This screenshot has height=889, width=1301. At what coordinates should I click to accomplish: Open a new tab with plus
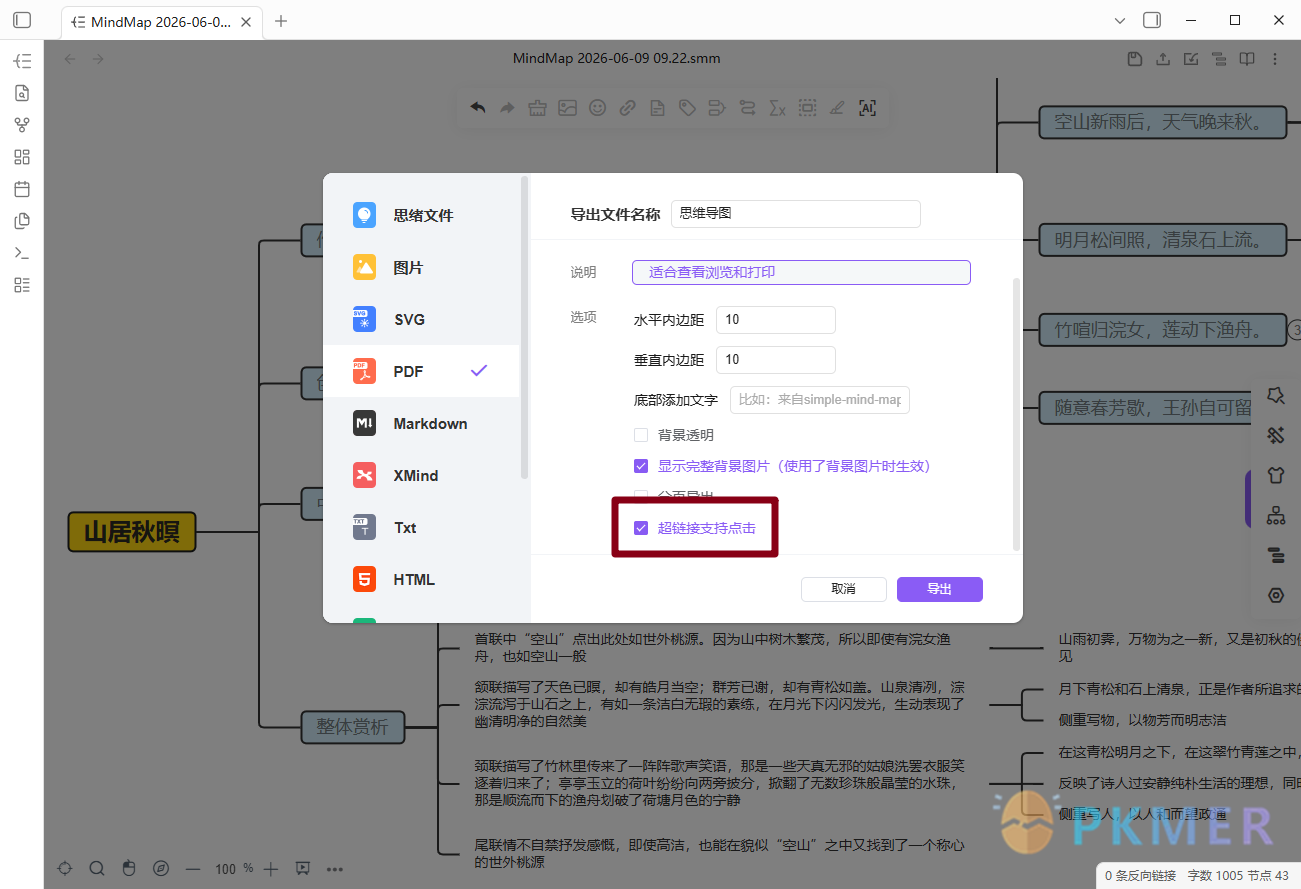tap(281, 21)
